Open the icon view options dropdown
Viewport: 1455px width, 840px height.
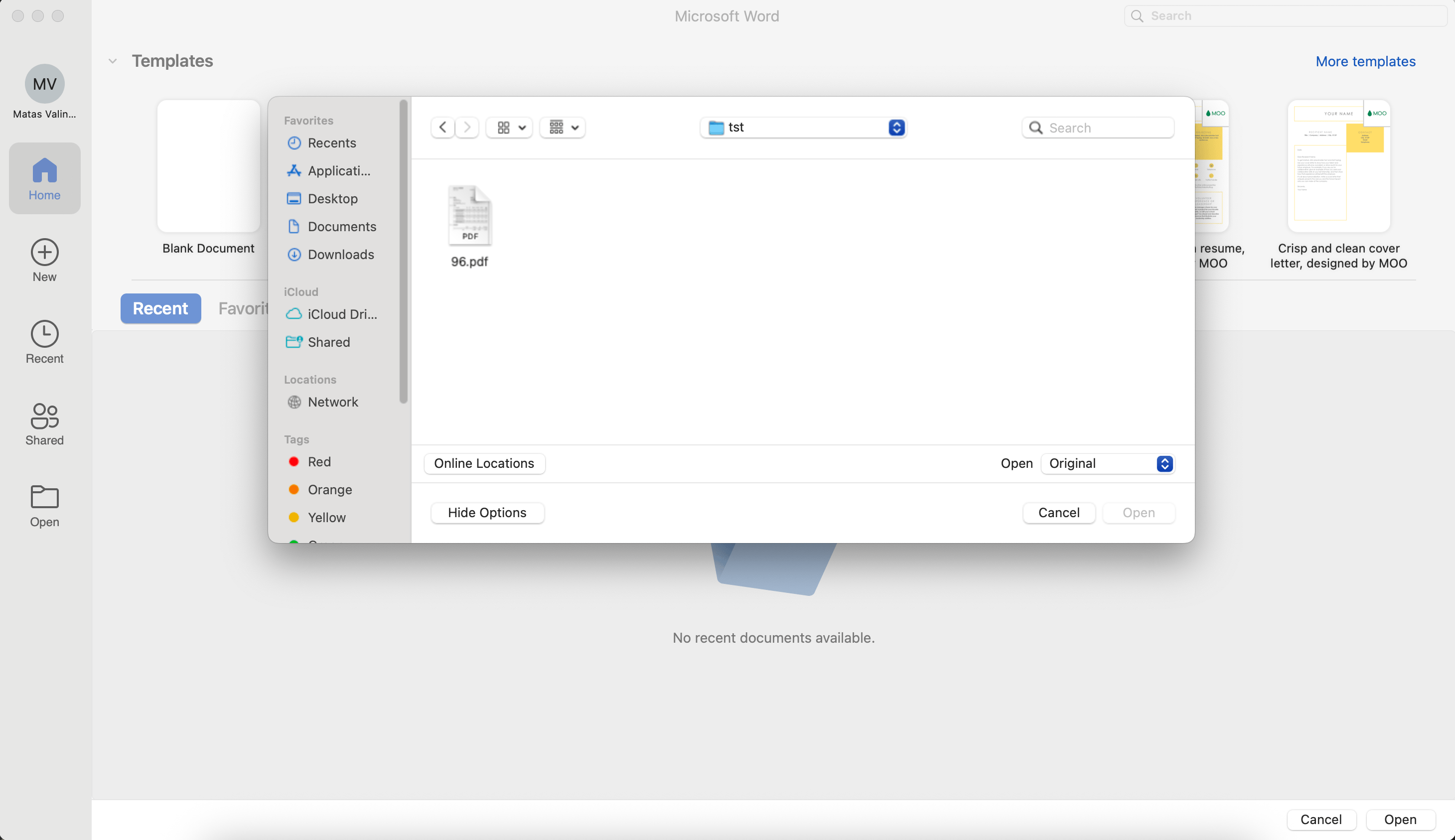coord(509,128)
